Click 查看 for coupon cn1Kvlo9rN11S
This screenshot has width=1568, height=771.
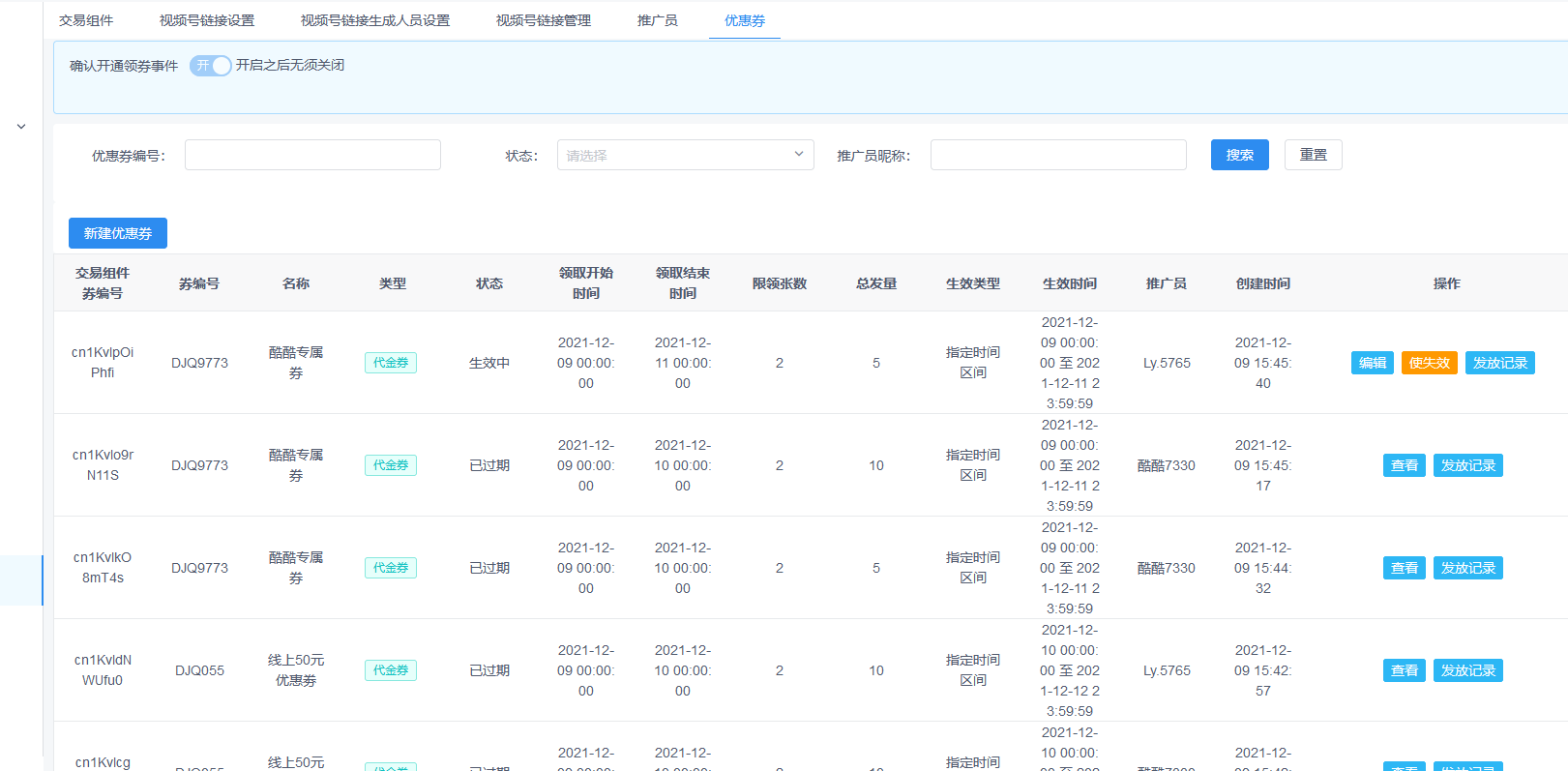click(x=1404, y=465)
